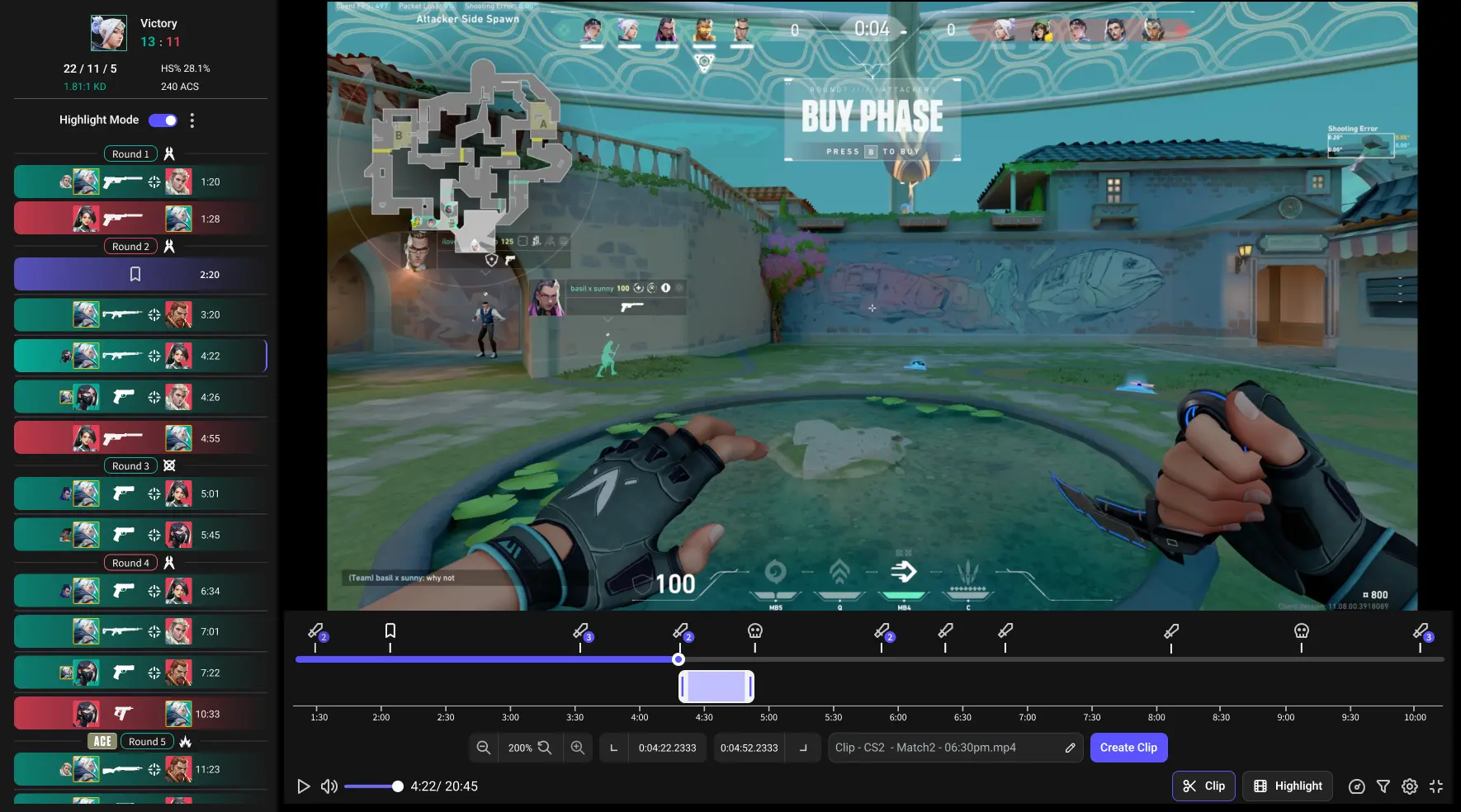Select the Round 3 label
Screen dimensions: 1461x812
(x=130, y=465)
